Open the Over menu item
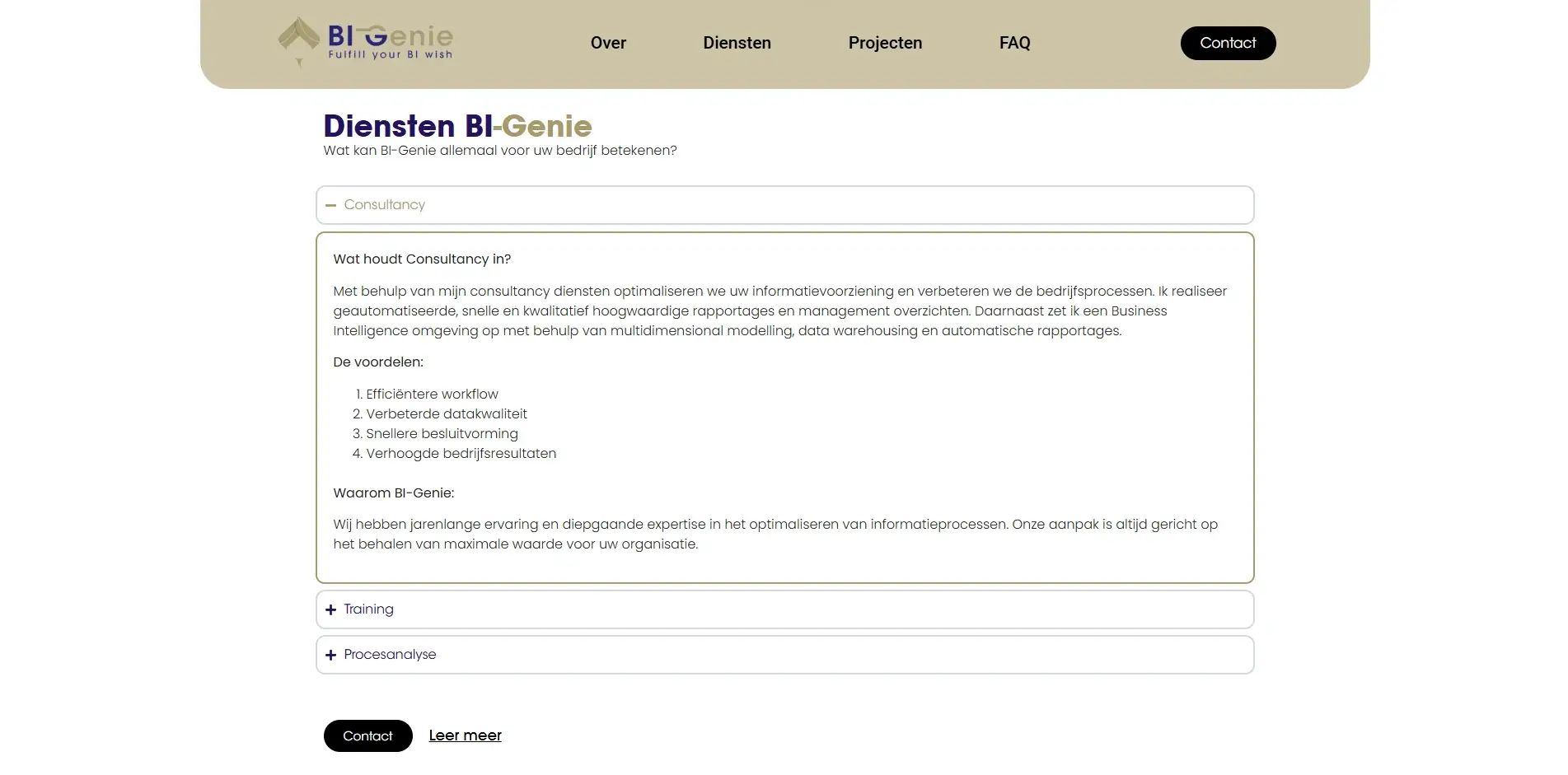The image size is (1568, 775). (x=608, y=43)
